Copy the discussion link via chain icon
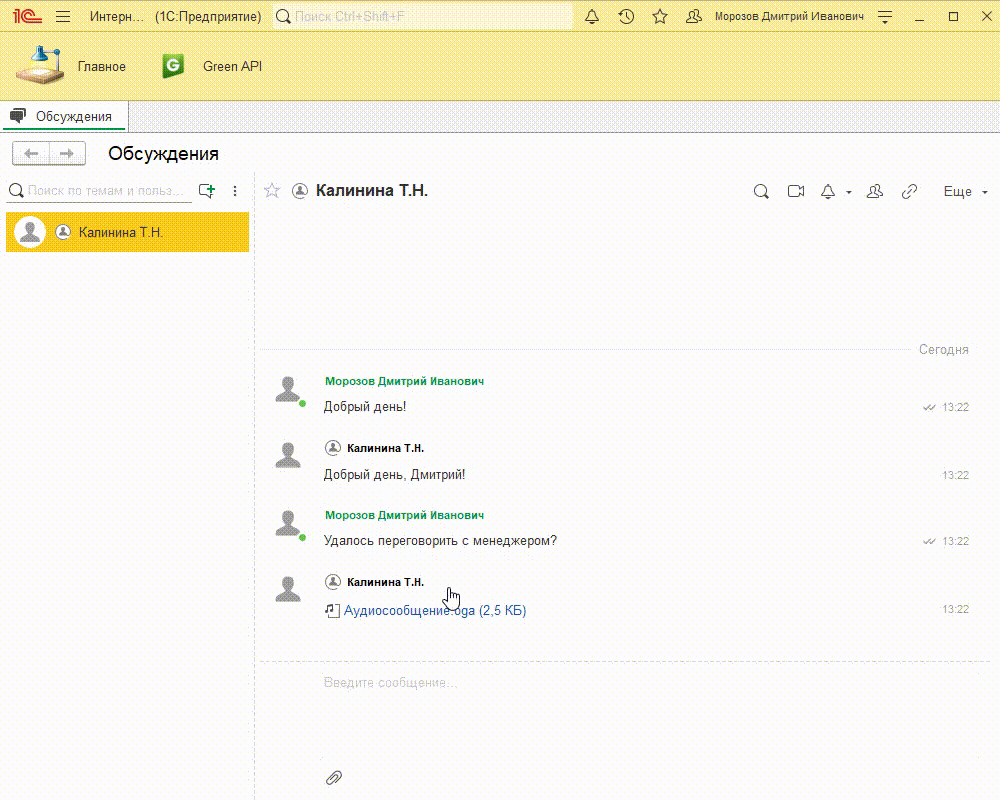The width and height of the screenshot is (1000, 800). point(909,191)
